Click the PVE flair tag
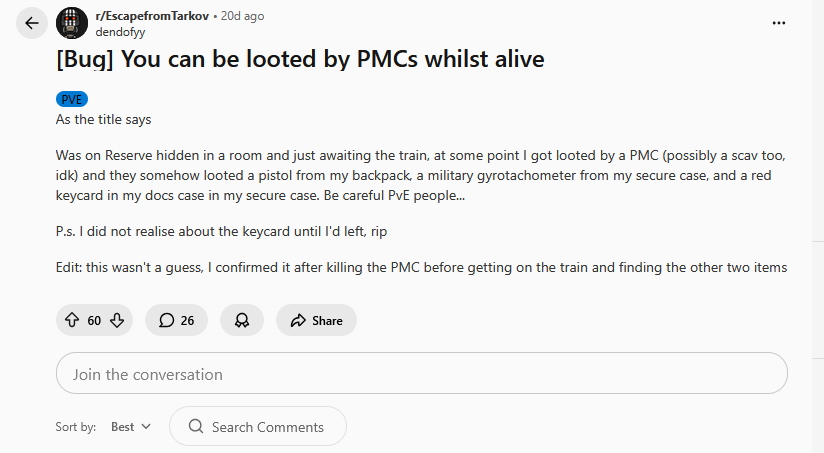Screen dimensions: 824x453 [x=72, y=99]
